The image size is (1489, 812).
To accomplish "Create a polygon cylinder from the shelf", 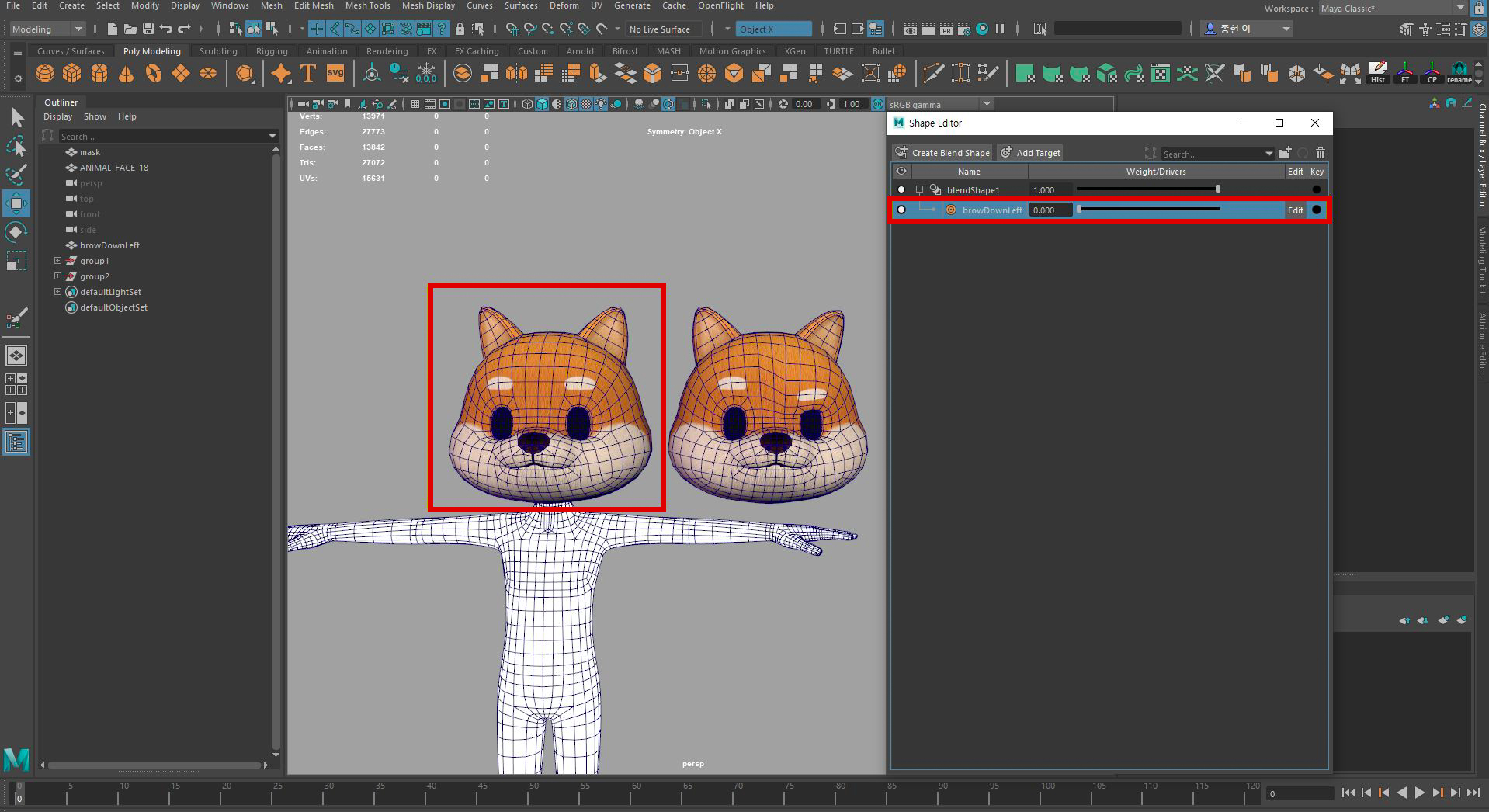I will point(99,74).
